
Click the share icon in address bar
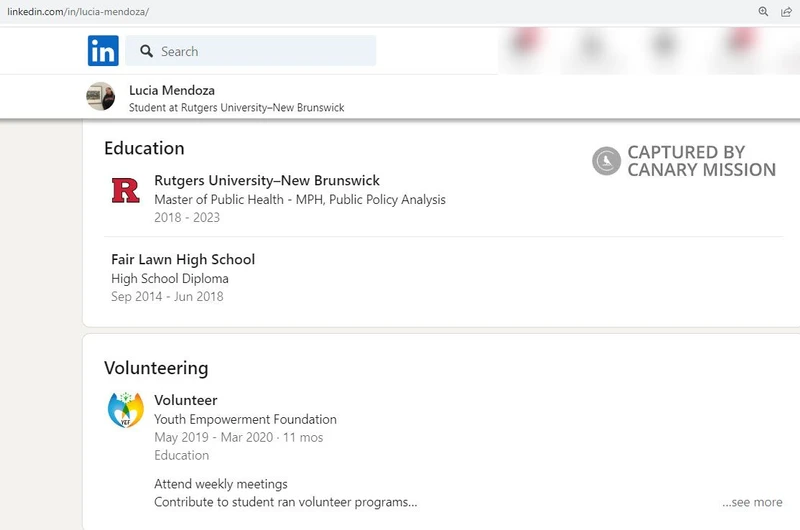[x=786, y=11]
